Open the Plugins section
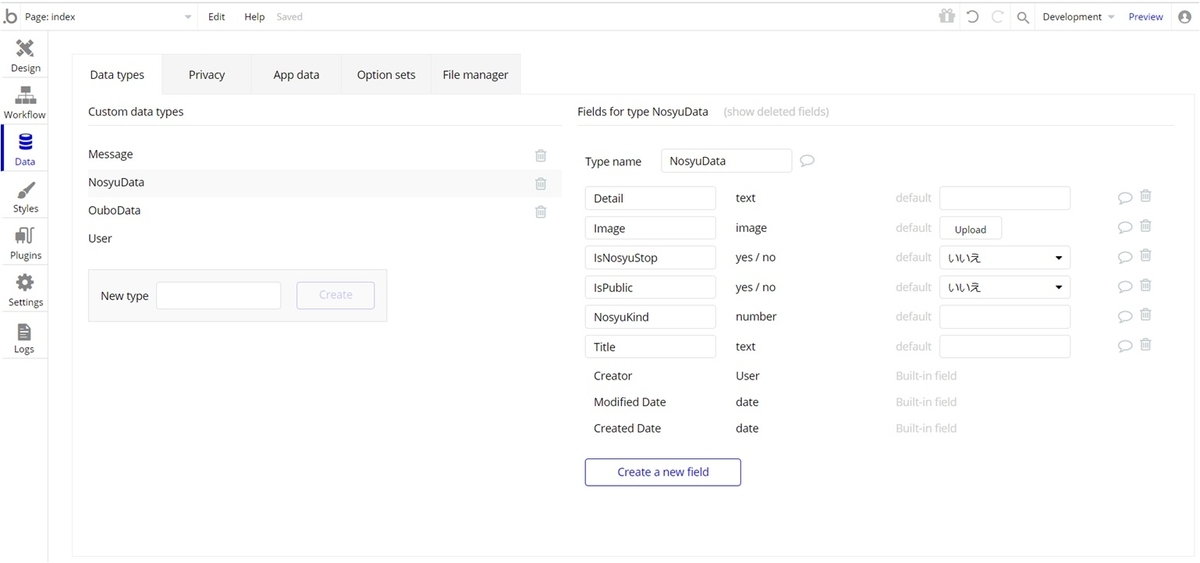Viewport: 1200px width, 563px height. [x=25, y=243]
